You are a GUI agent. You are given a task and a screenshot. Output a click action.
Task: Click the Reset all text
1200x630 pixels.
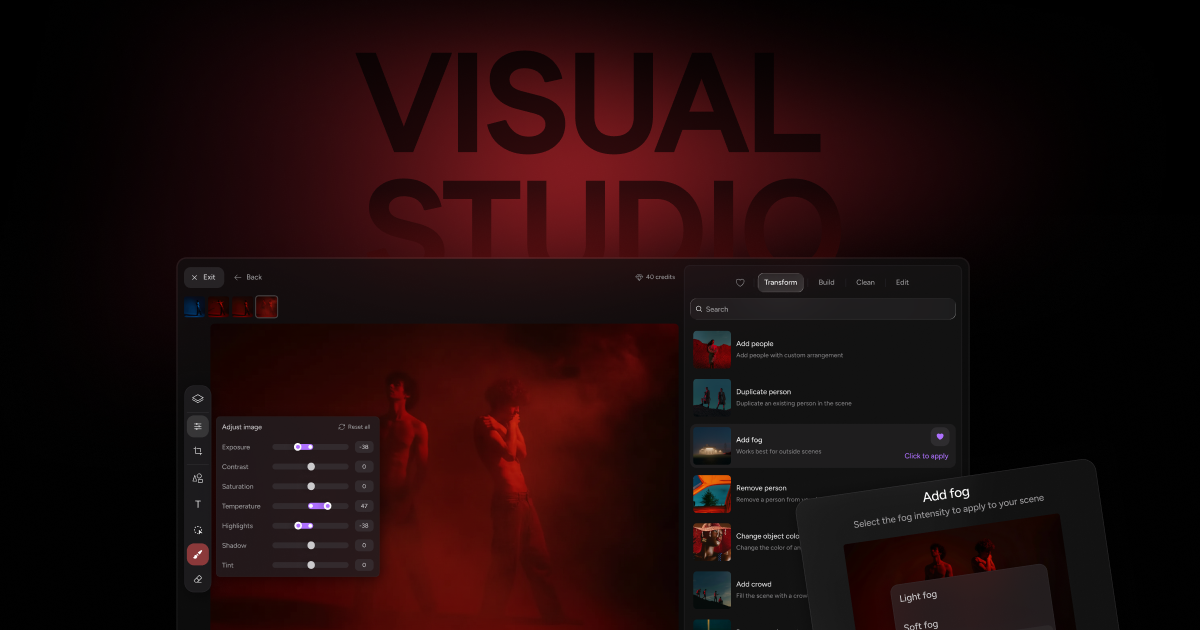[x=359, y=427]
